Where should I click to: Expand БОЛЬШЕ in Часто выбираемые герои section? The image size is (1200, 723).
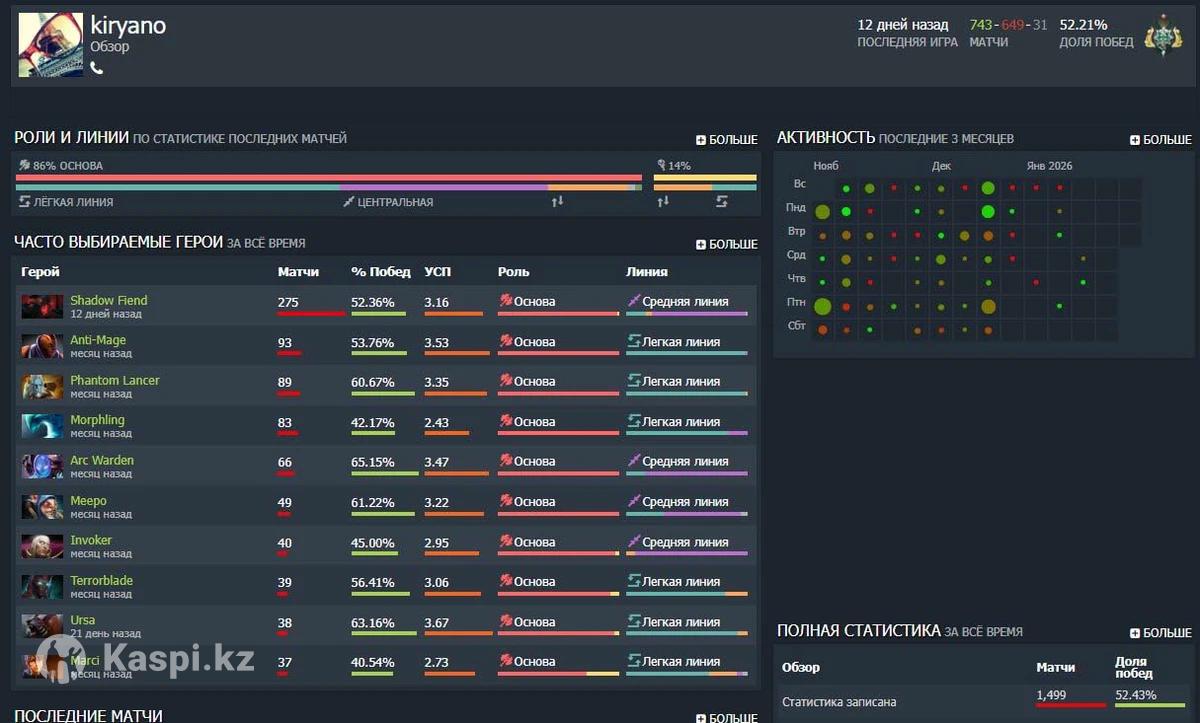(x=727, y=244)
